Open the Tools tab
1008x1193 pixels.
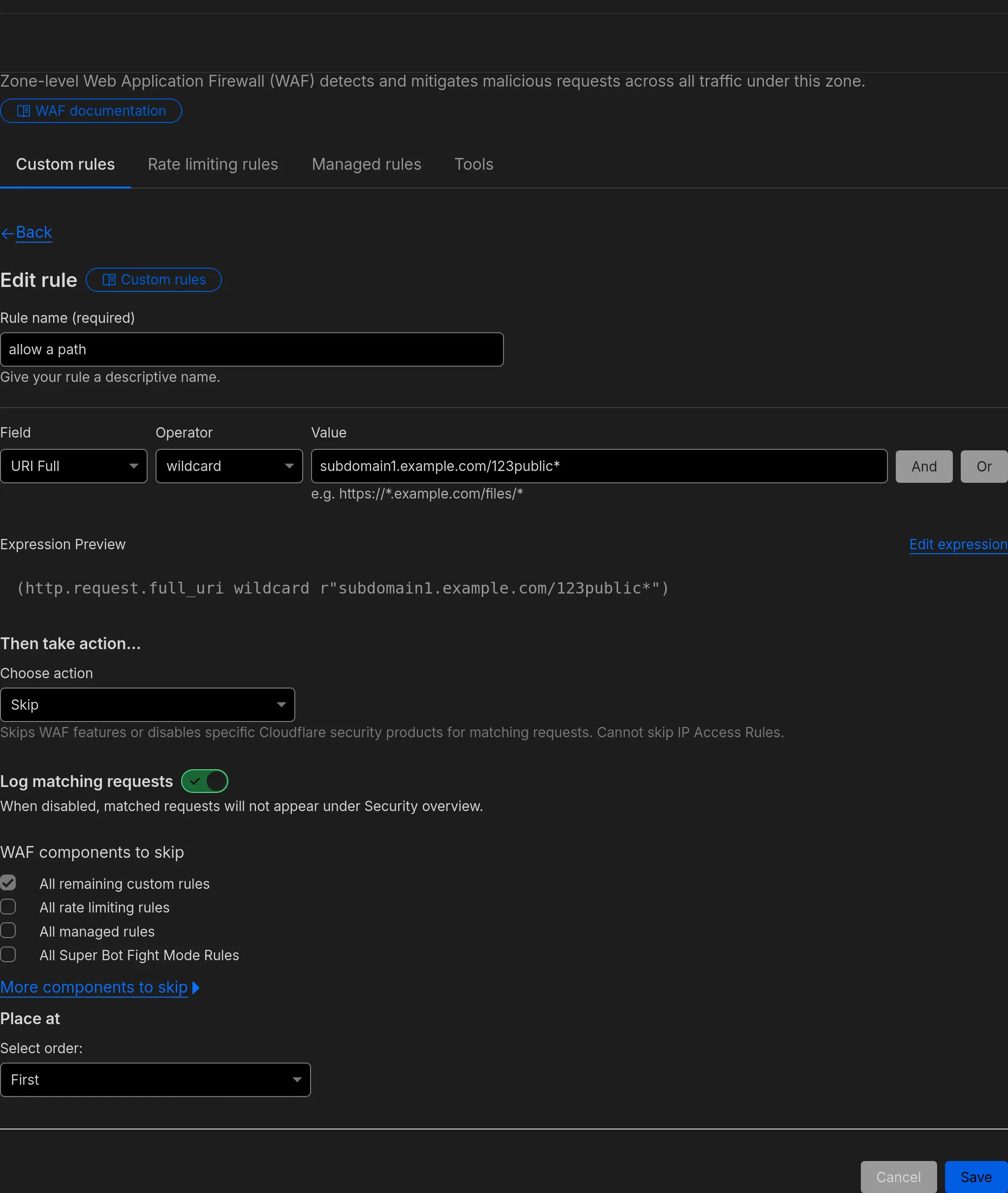point(473,164)
